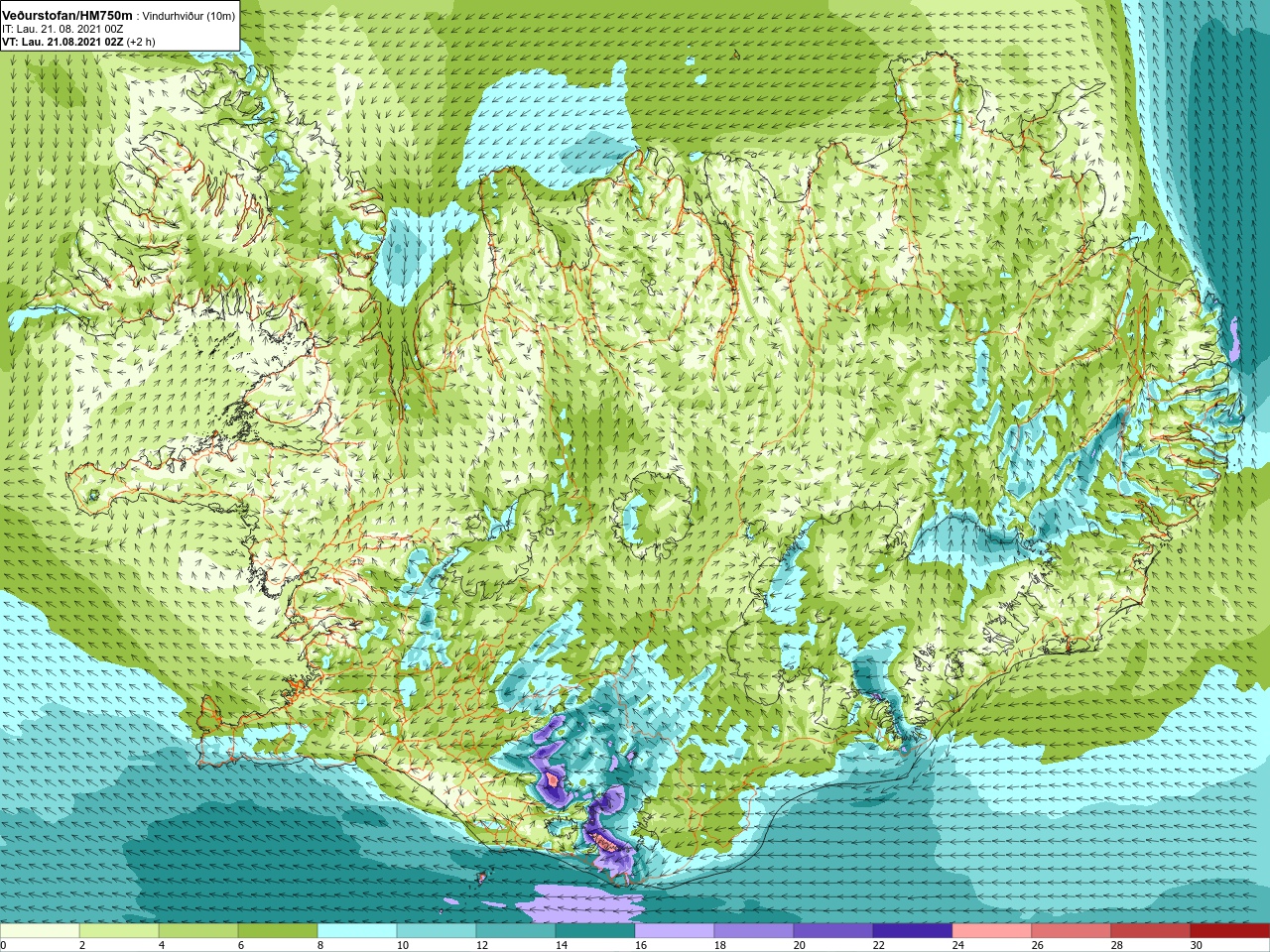
Task: Click the legend scale label '22'
Action: tap(879, 945)
